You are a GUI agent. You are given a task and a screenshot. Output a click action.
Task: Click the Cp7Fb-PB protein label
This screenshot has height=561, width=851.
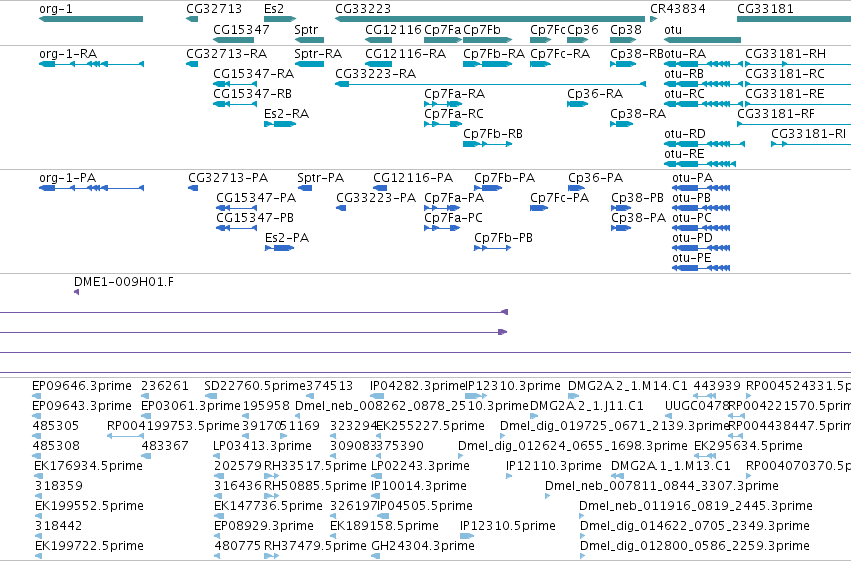coord(504,238)
